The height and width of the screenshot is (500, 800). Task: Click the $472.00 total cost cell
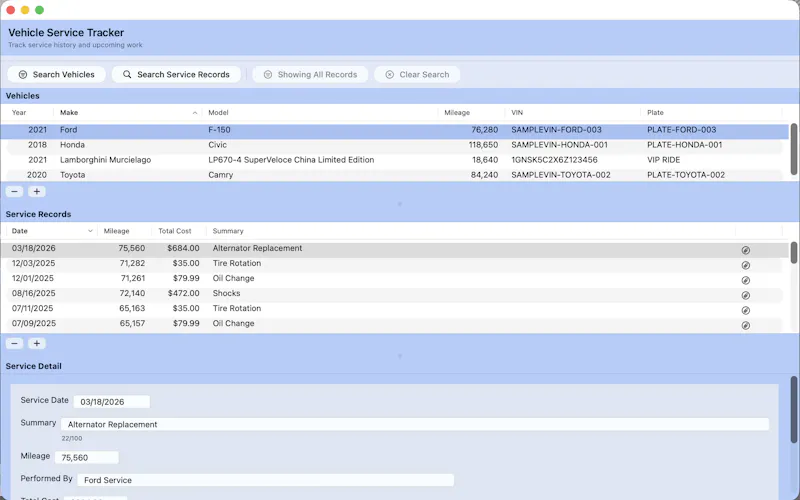183,293
